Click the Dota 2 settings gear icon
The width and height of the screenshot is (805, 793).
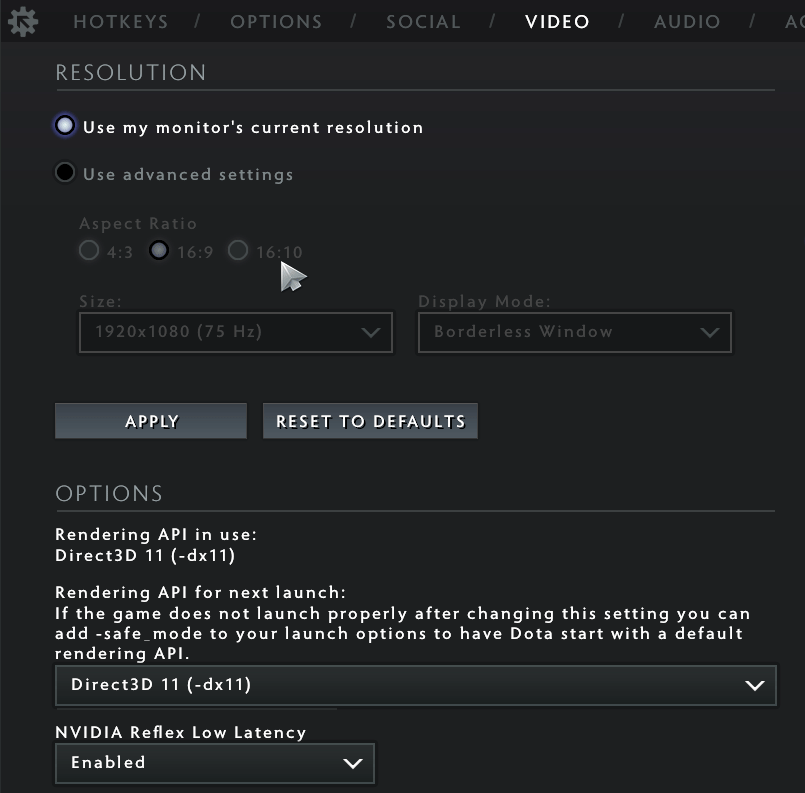[22, 21]
